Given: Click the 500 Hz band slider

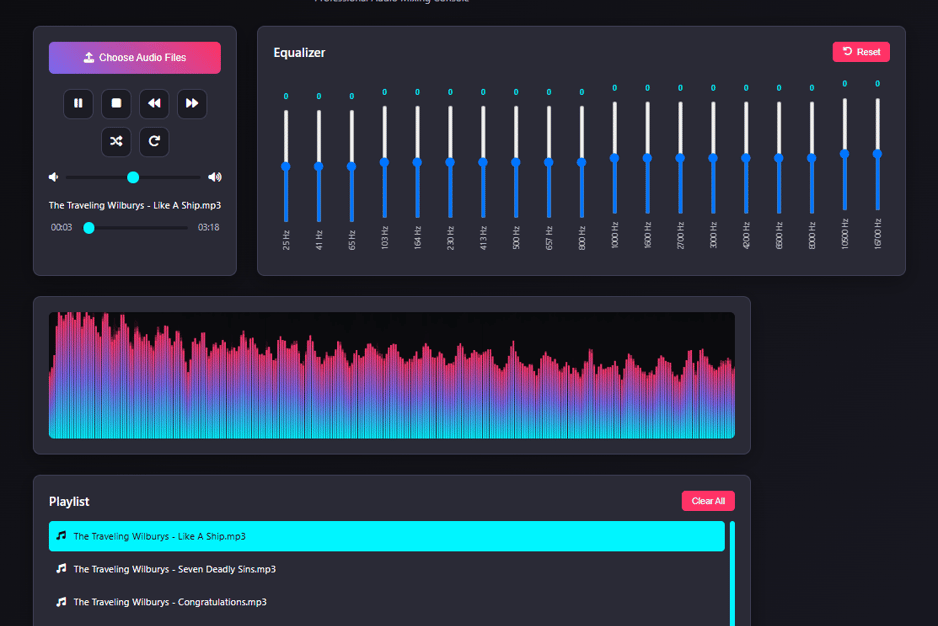Looking at the screenshot, I should 516,162.
